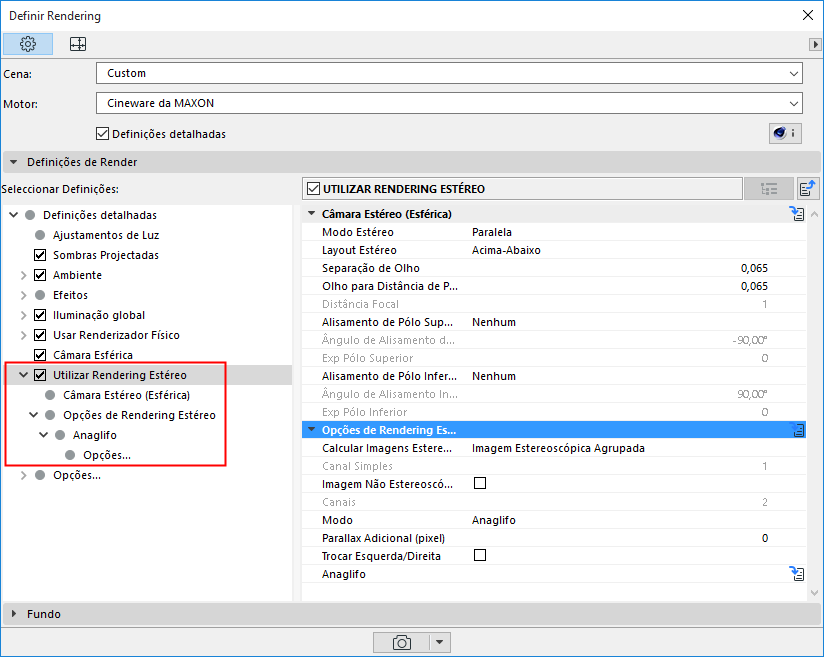This screenshot has width=824, height=657.
Task: Expand the Efeitos tree node
Action: [x=24, y=295]
